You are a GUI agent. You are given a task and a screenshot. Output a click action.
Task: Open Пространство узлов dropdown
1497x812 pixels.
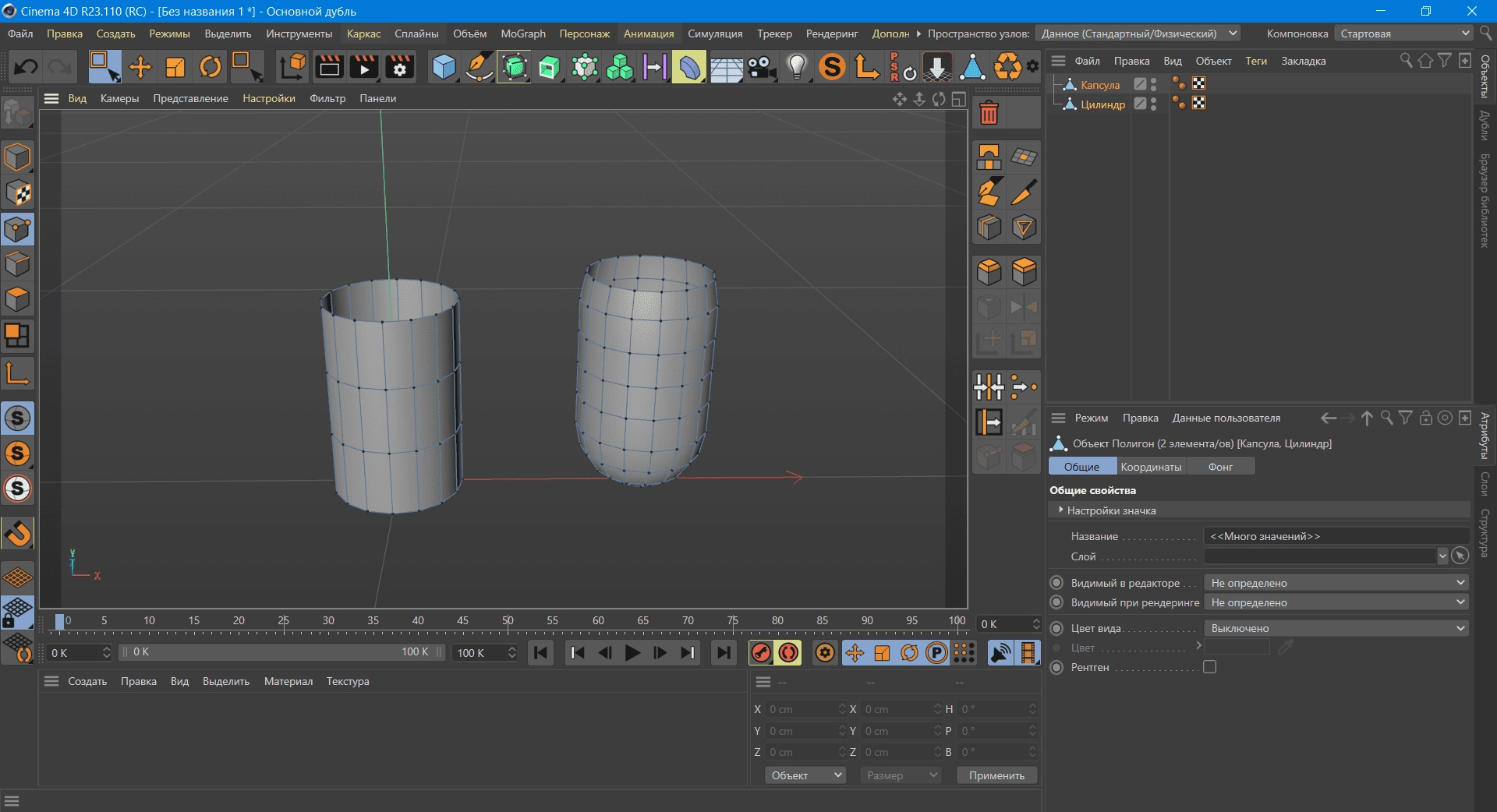pyautogui.click(x=1138, y=34)
